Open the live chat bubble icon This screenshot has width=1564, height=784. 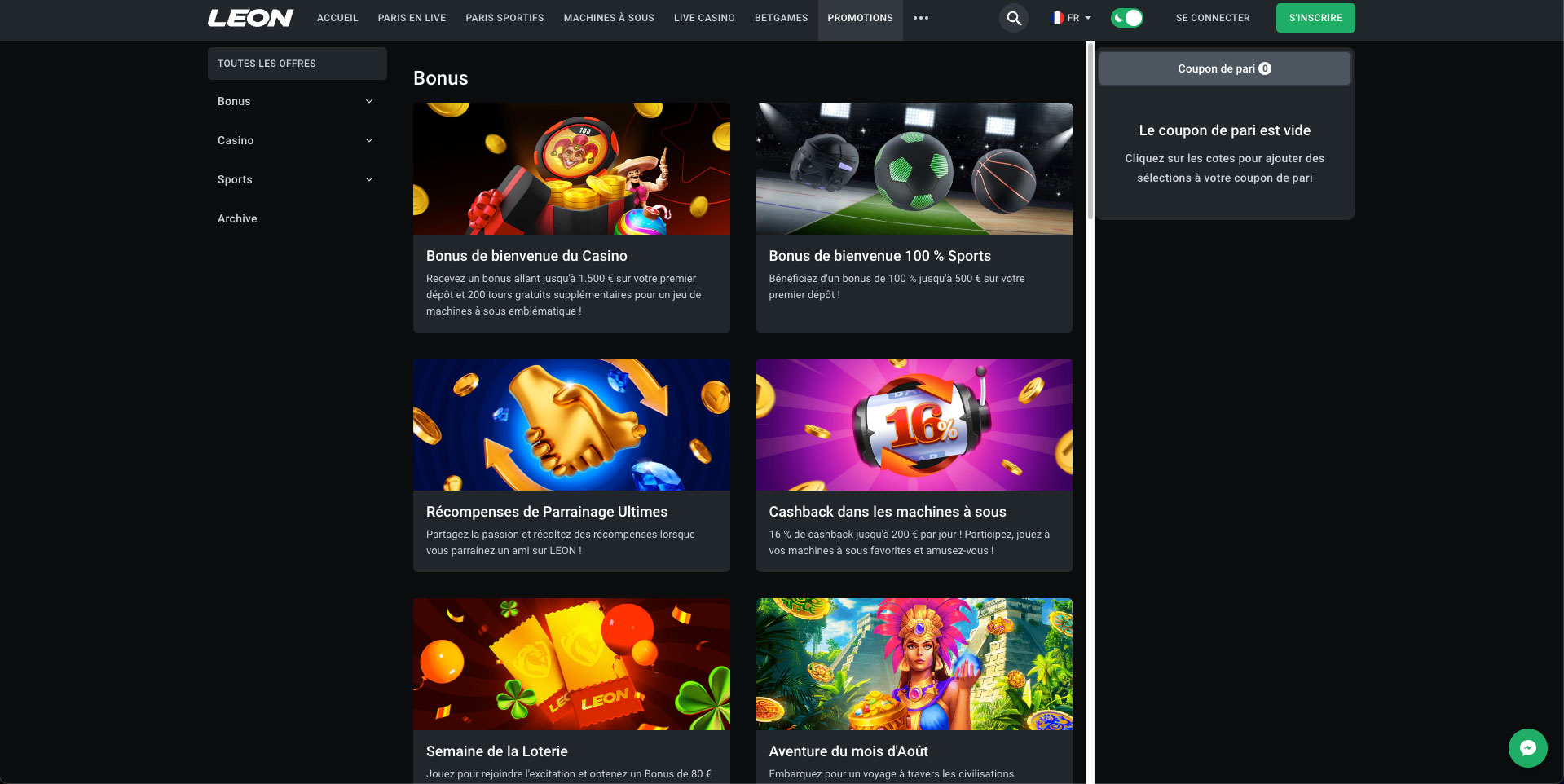tap(1527, 748)
